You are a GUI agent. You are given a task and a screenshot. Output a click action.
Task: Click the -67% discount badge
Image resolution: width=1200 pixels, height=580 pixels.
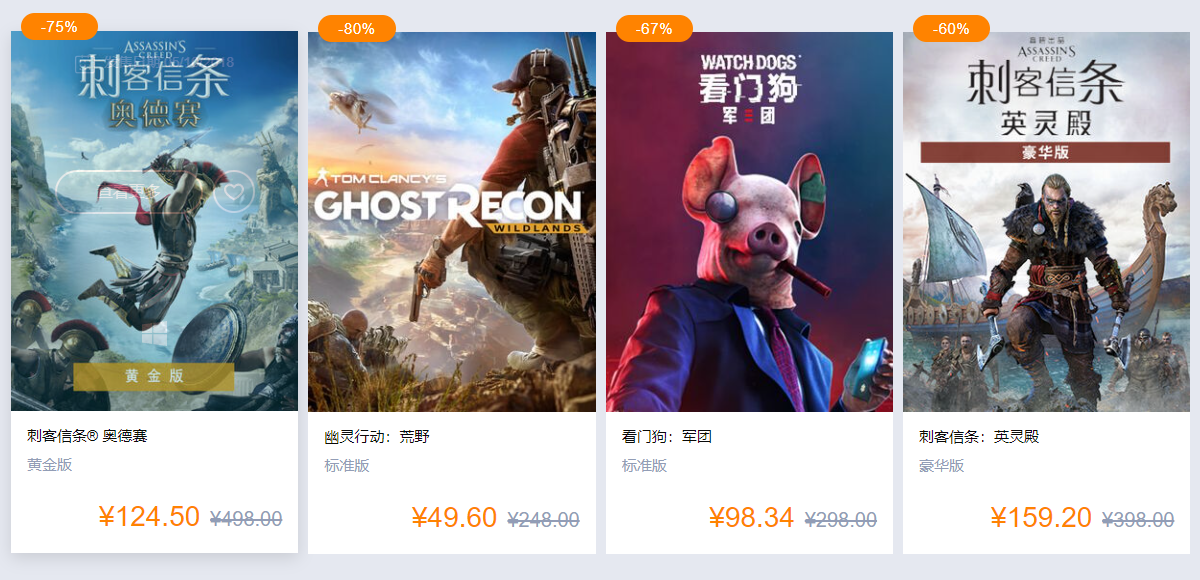click(654, 29)
